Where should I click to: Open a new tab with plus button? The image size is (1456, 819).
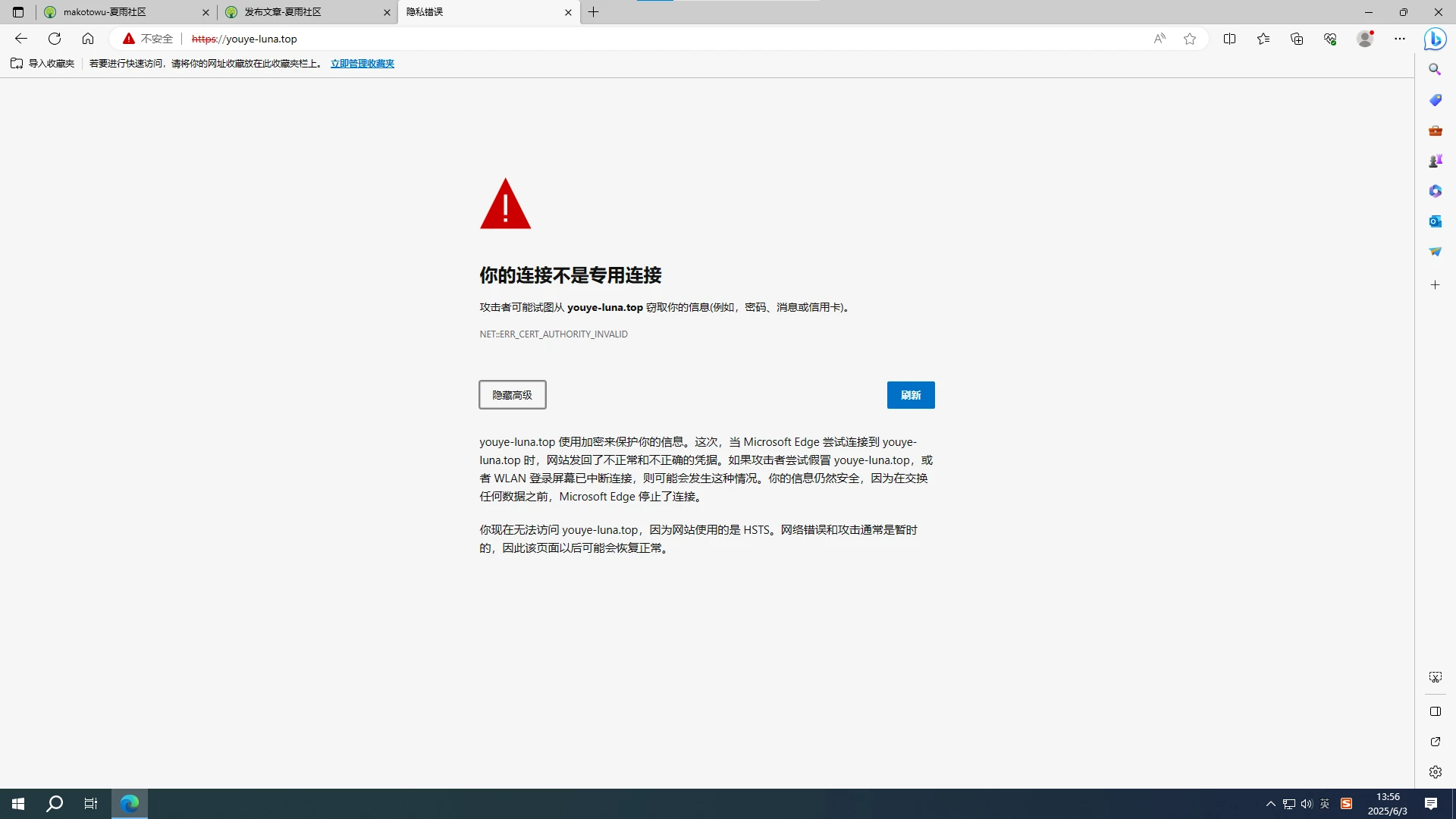(x=594, y=12)
